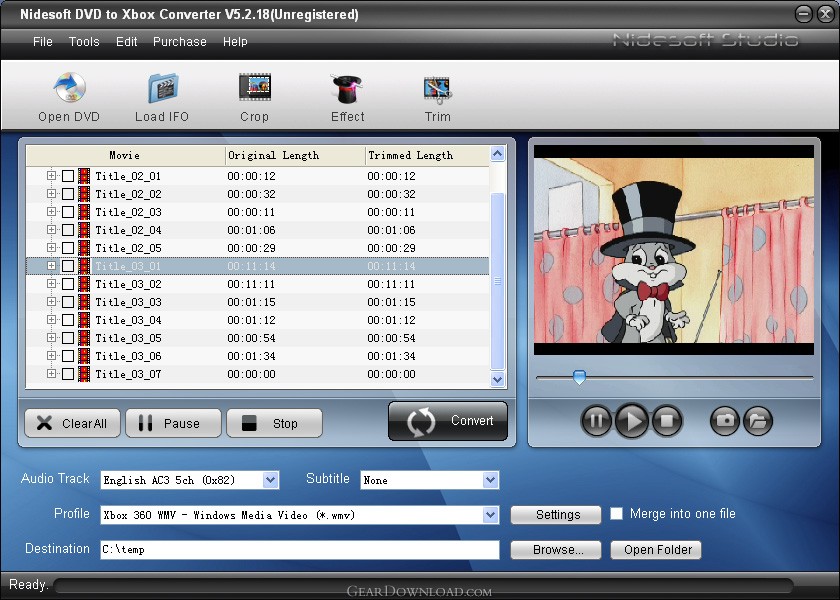Open the Profile format dropdown
Image resolution: width=840 pixels, height=600 pixels.
(490, 515)
